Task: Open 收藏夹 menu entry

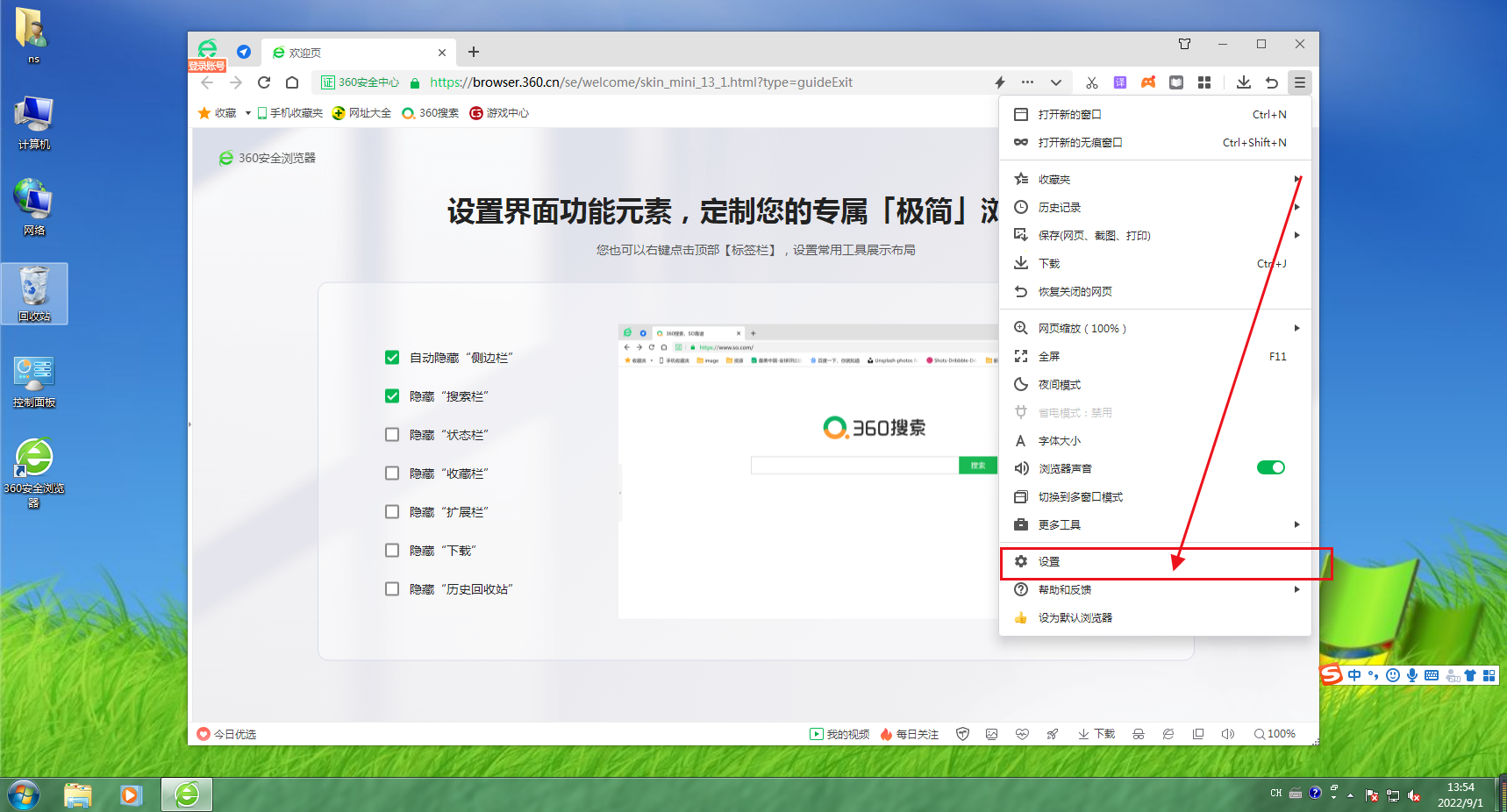Action: tap(1155, 180)
